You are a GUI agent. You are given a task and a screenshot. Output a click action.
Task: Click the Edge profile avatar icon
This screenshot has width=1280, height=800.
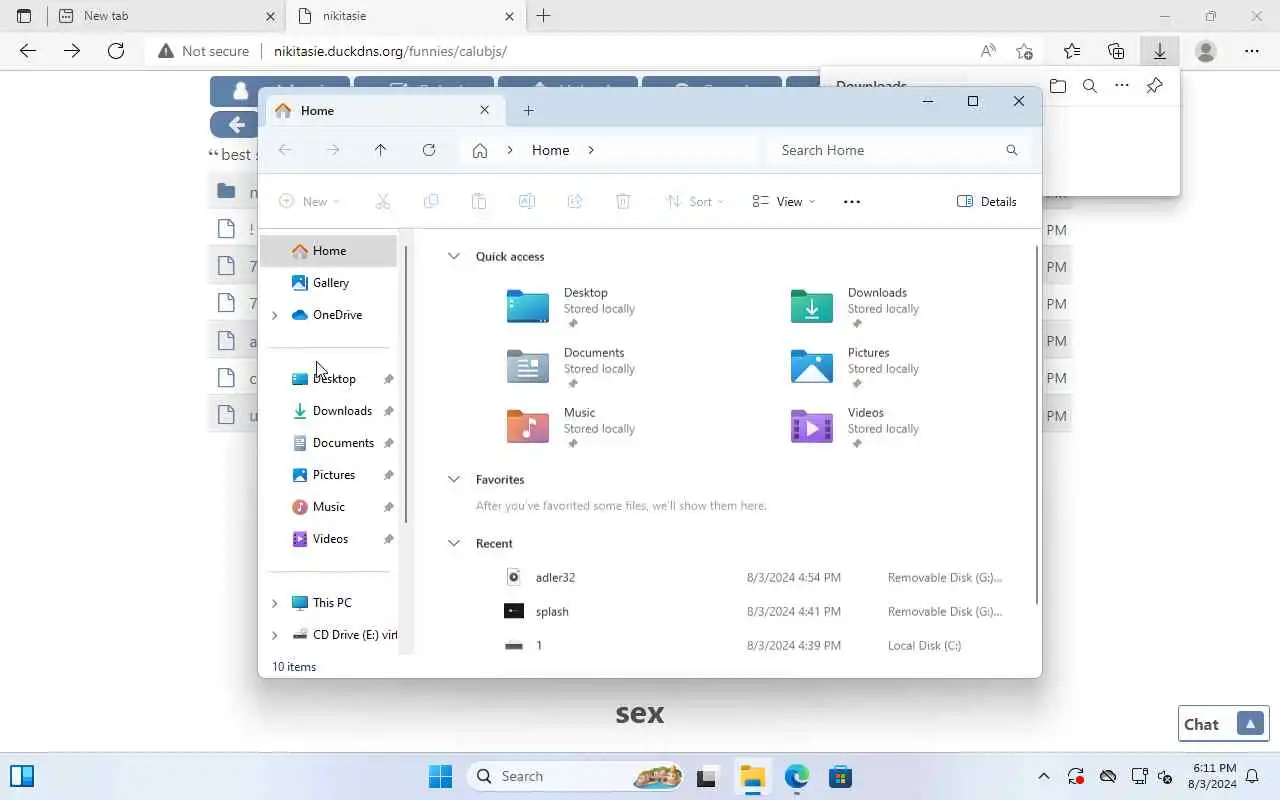coord(1206,51)
